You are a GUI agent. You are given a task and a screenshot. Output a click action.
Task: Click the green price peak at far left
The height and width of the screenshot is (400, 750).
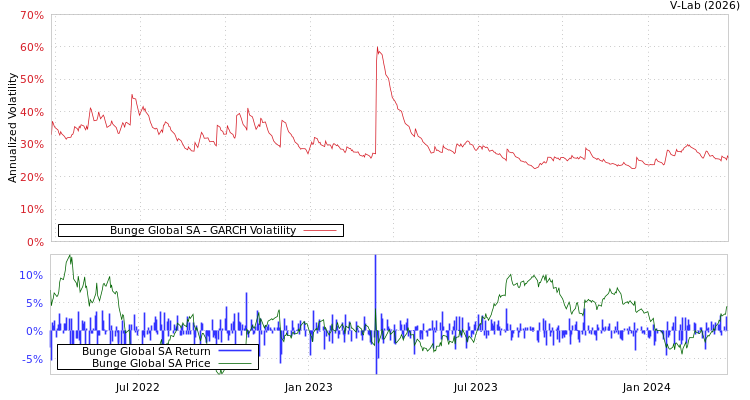69,257
